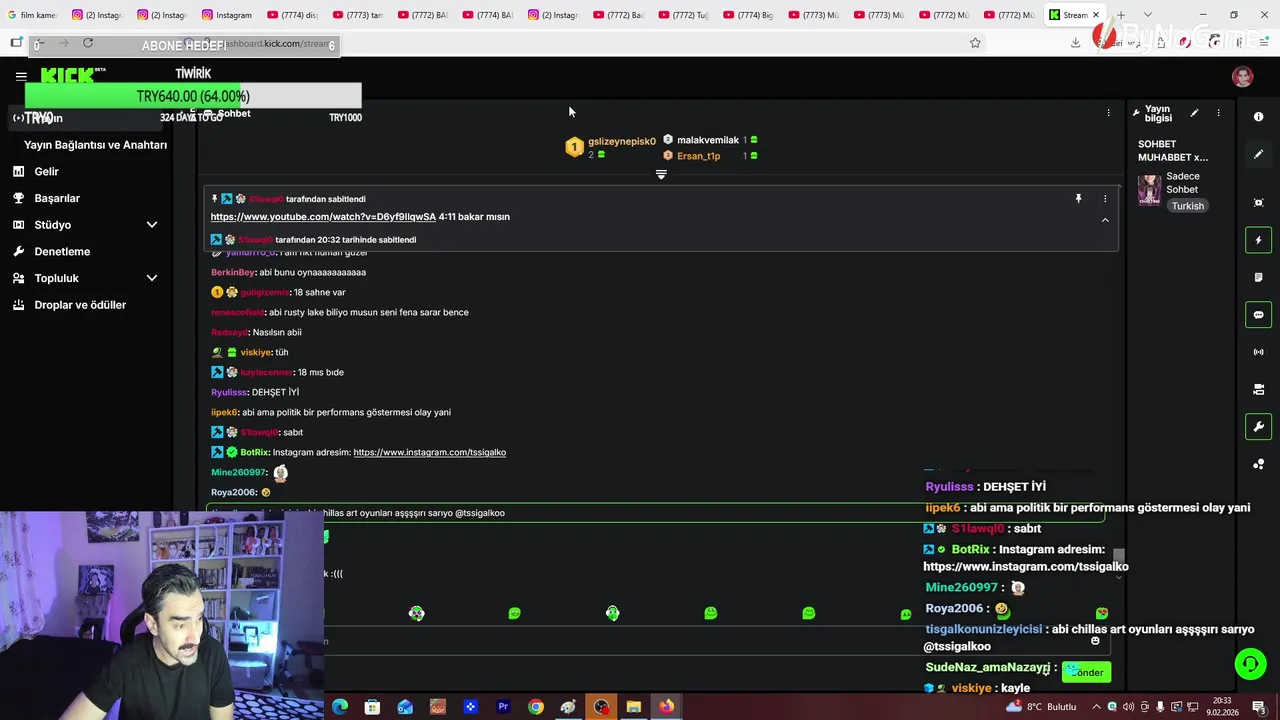Collapse the pinned message with the chevron
This screenshot has width=1280, height=720.
click(x=1105, y=220)
